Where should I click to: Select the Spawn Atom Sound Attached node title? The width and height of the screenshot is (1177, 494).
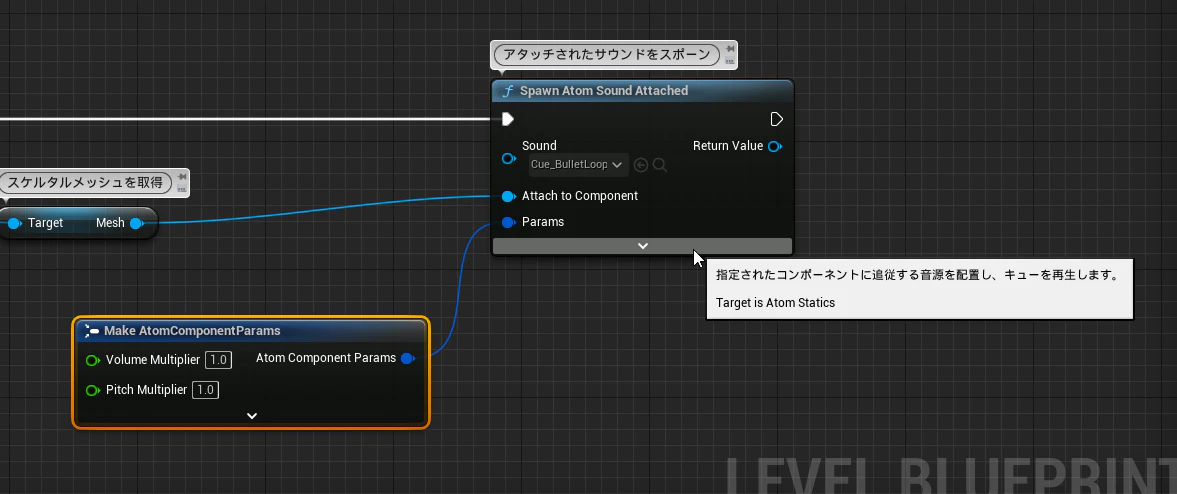pos(604,90)
